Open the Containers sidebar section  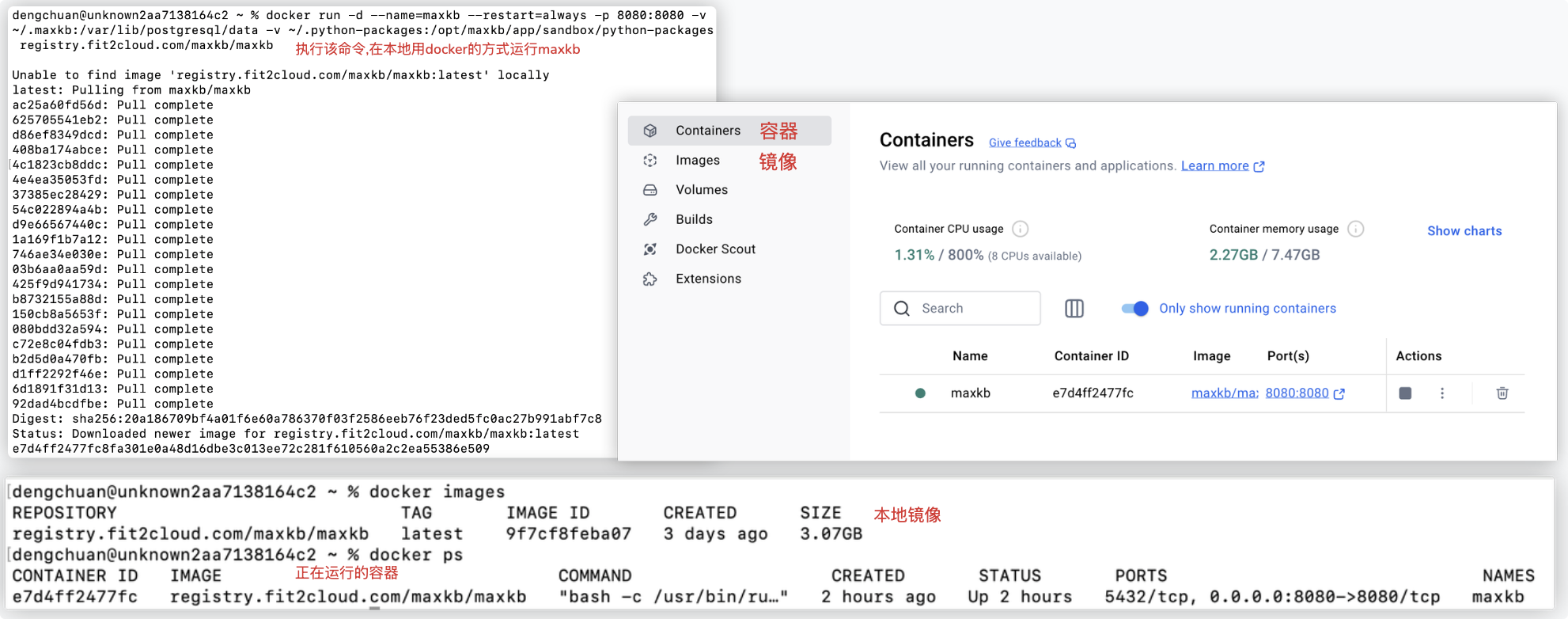(707, 131)
